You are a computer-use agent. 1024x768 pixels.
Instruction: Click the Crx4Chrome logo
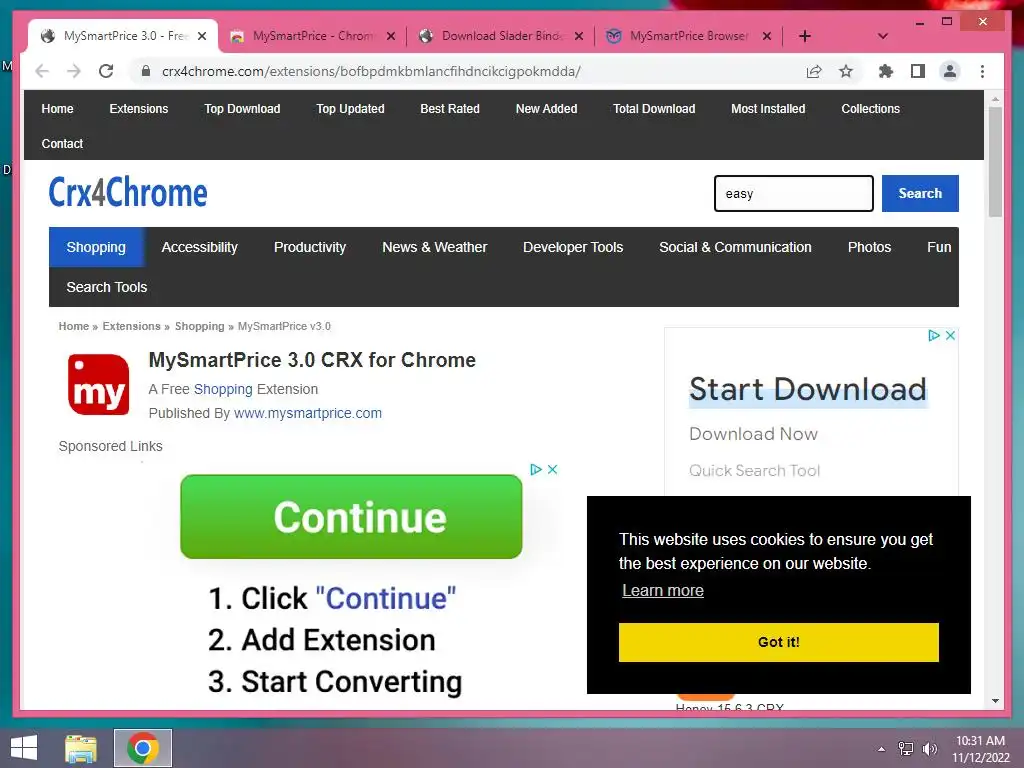pyautogui.click(x=128, y=192)
